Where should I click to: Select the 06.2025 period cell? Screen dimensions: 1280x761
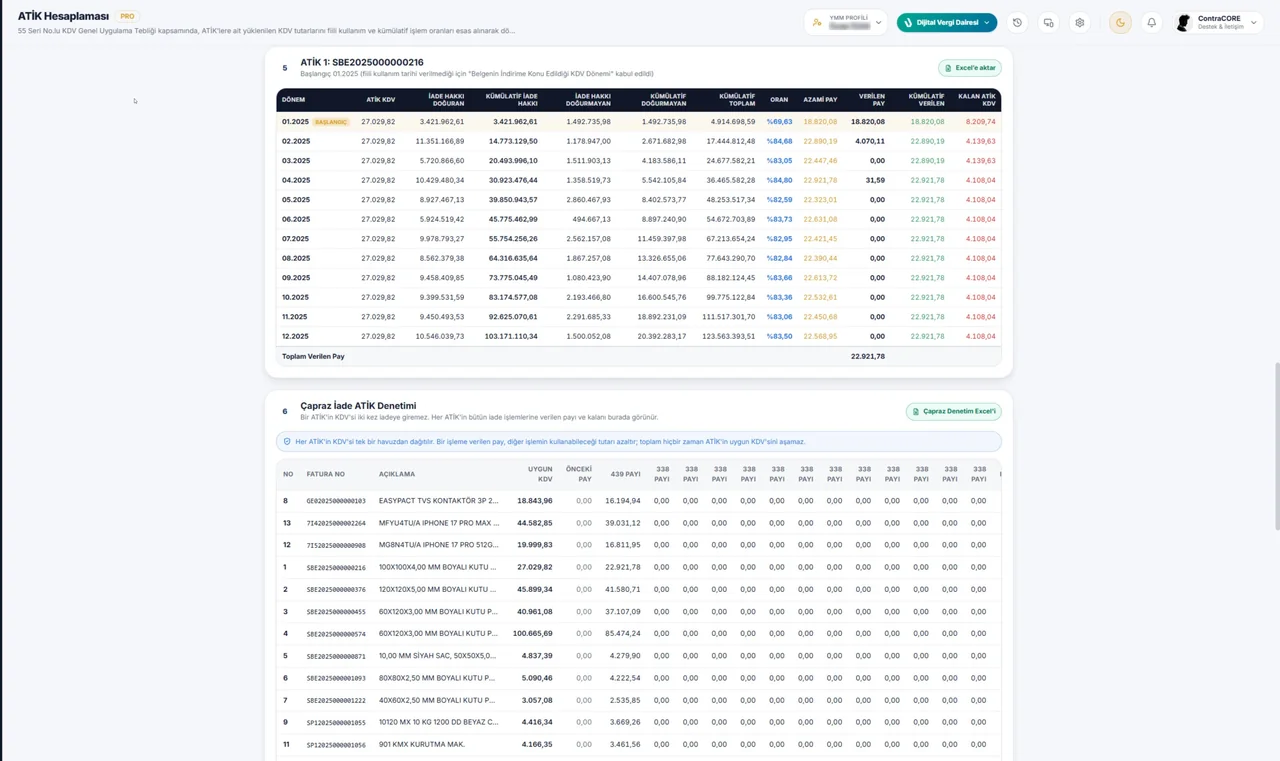[x=296, y=219]
